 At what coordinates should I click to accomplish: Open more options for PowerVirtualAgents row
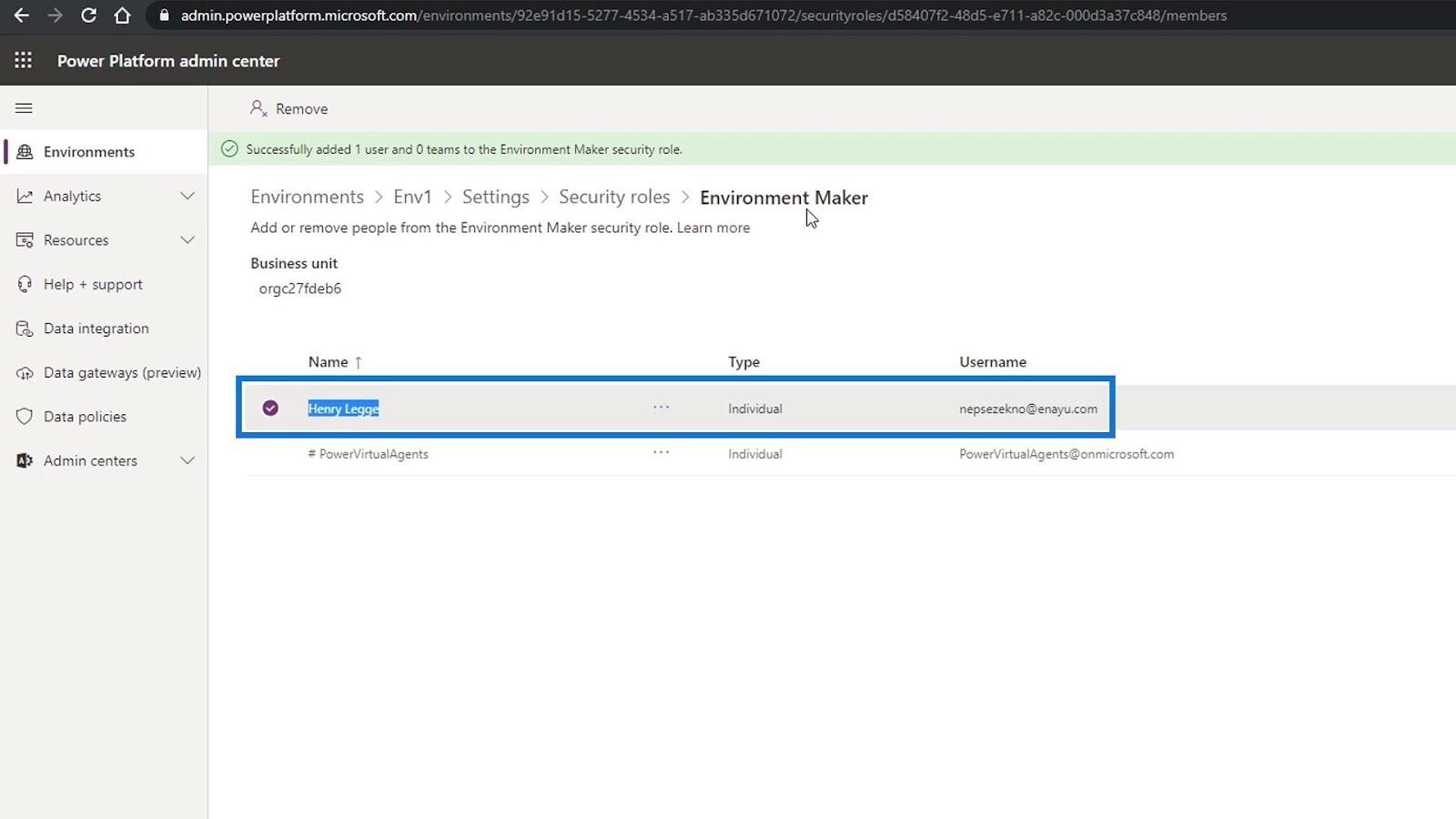click(661, 452)
